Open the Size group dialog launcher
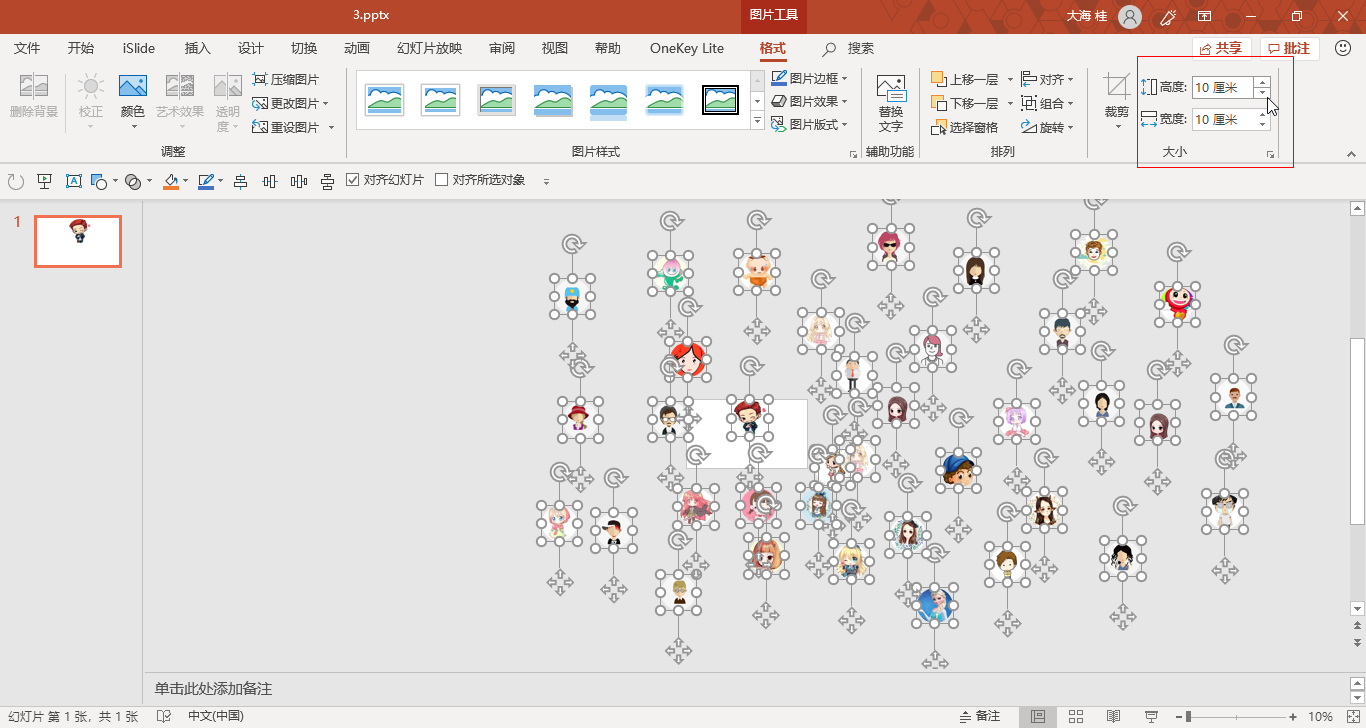Viewport: 1366px width, 728px height. pos(1271,155)
